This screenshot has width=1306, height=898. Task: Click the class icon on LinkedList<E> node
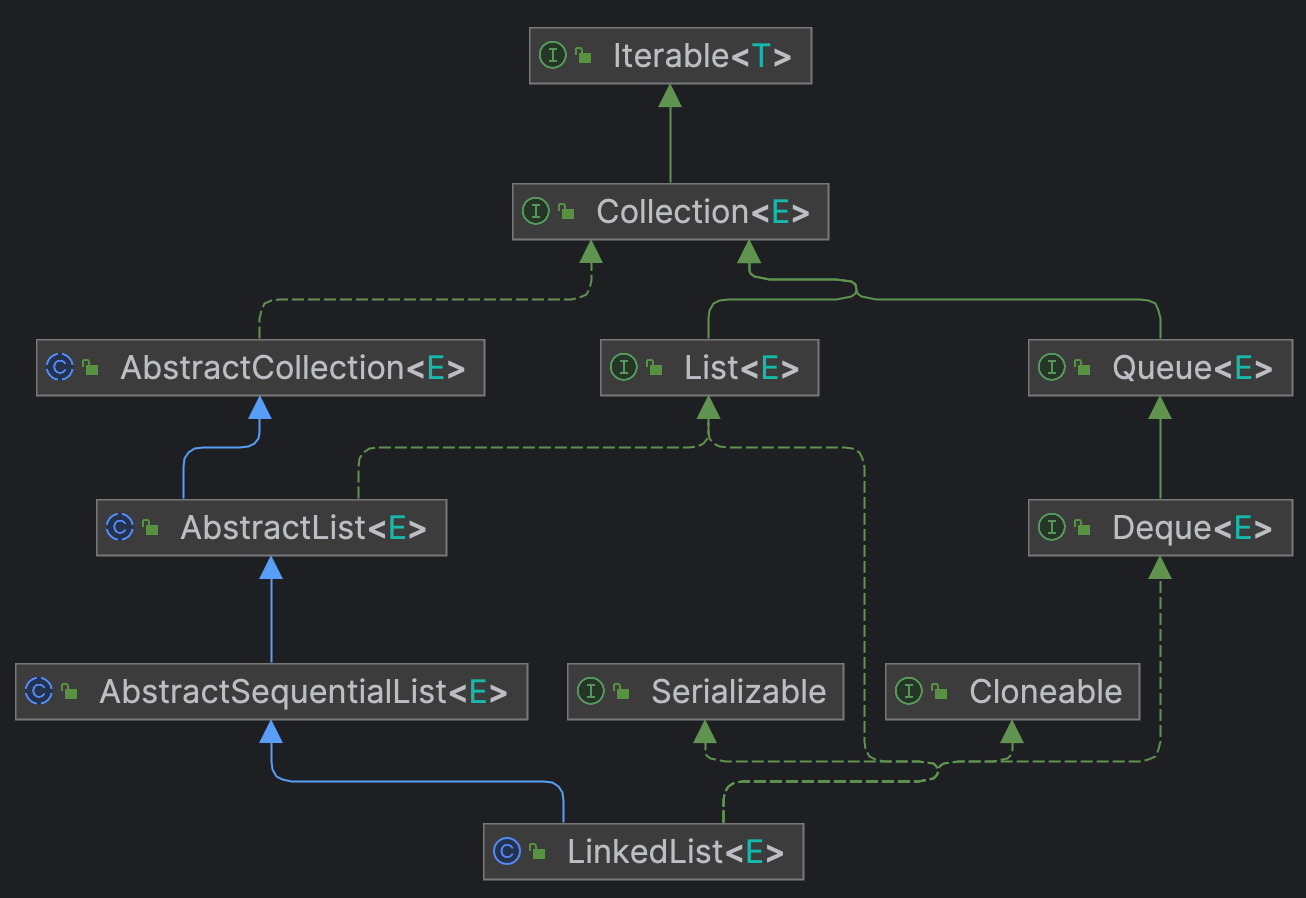click(508, 852)
